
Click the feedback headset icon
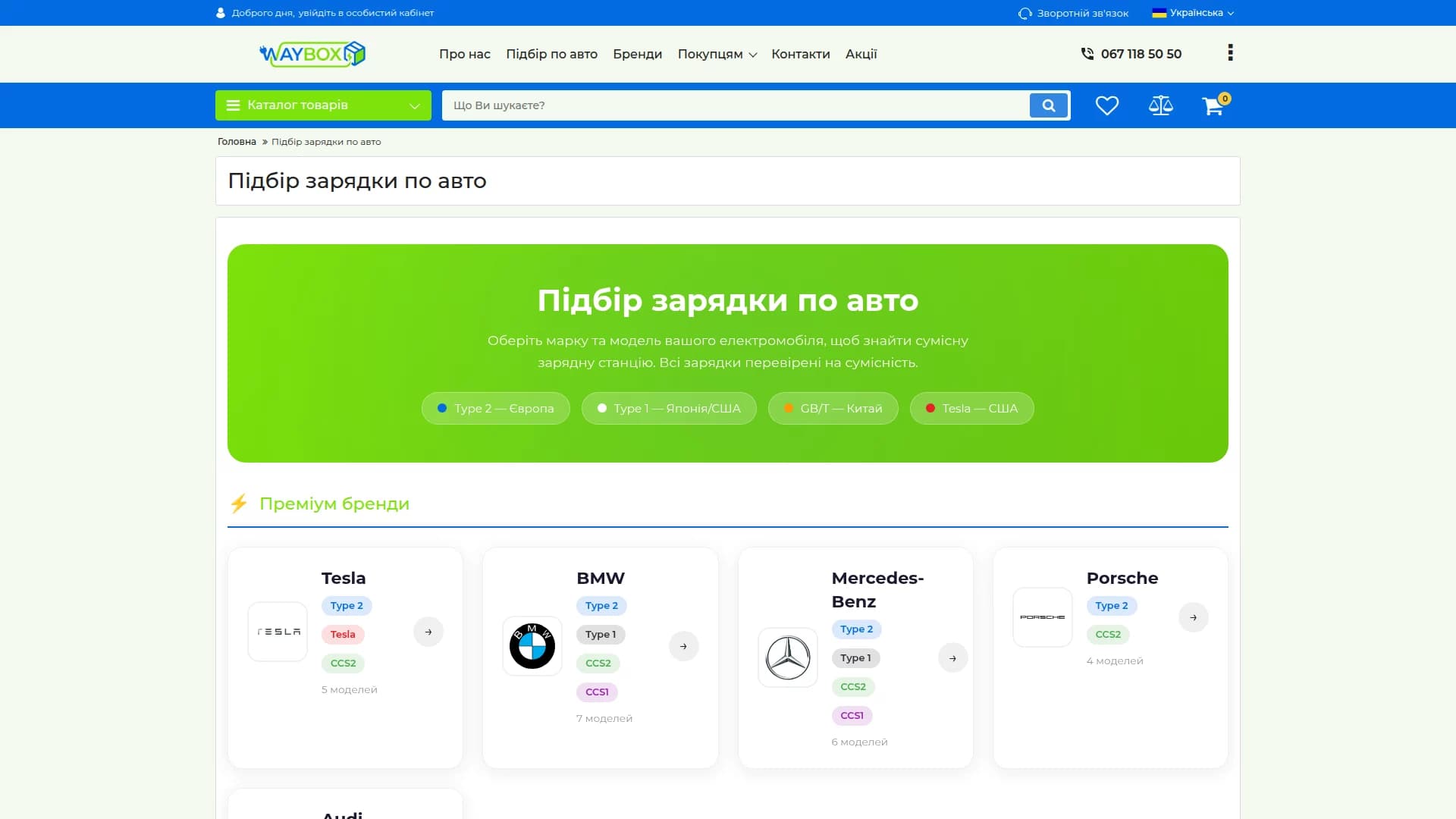[1025, 13]
